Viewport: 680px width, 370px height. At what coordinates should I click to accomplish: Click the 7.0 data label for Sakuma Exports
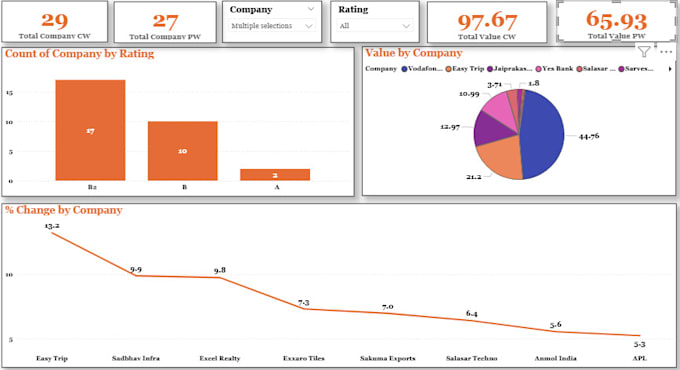pyautogui.click(x=388, y=307)
